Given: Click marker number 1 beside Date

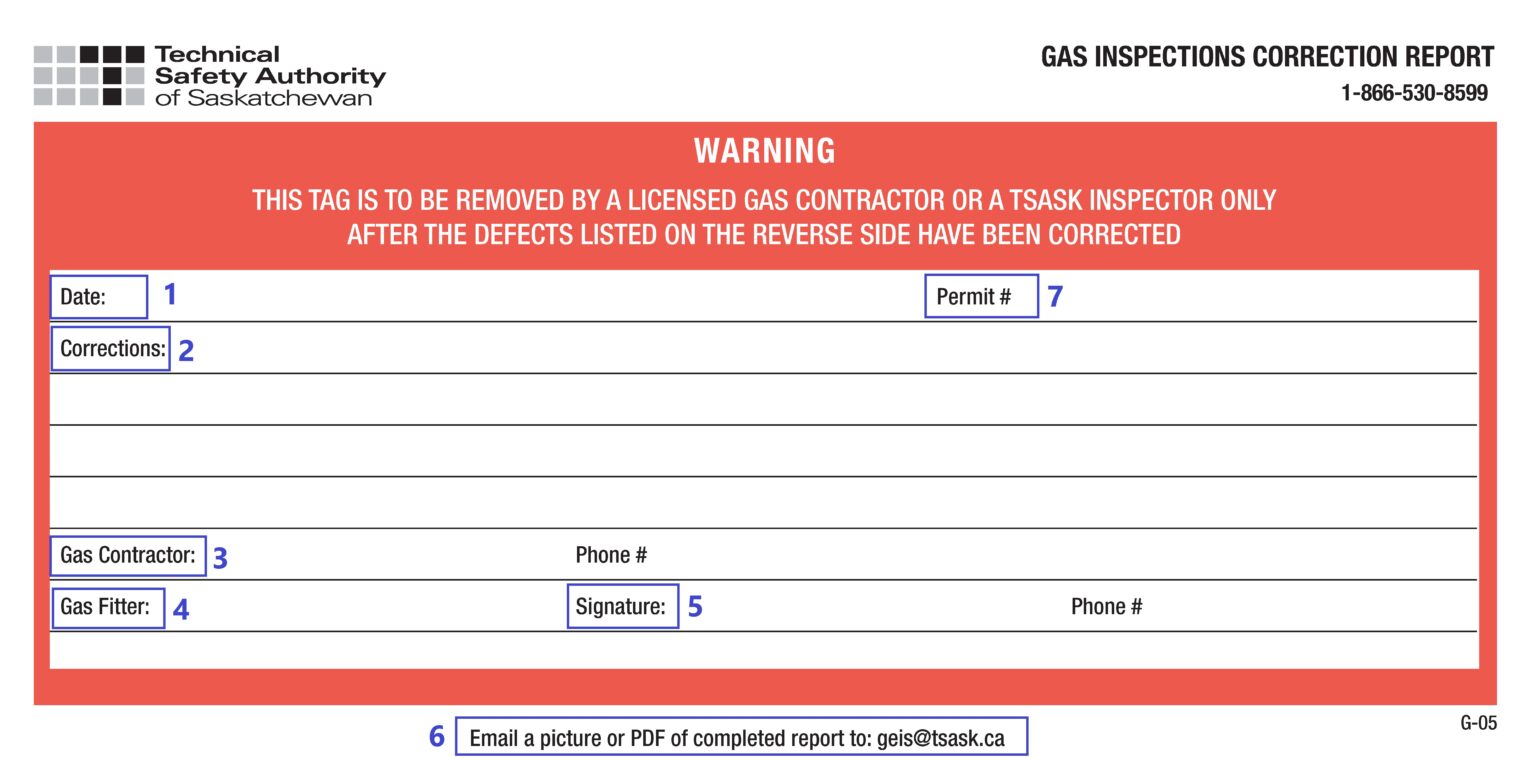Looking at the screenshot, I should tap(170, 293).
